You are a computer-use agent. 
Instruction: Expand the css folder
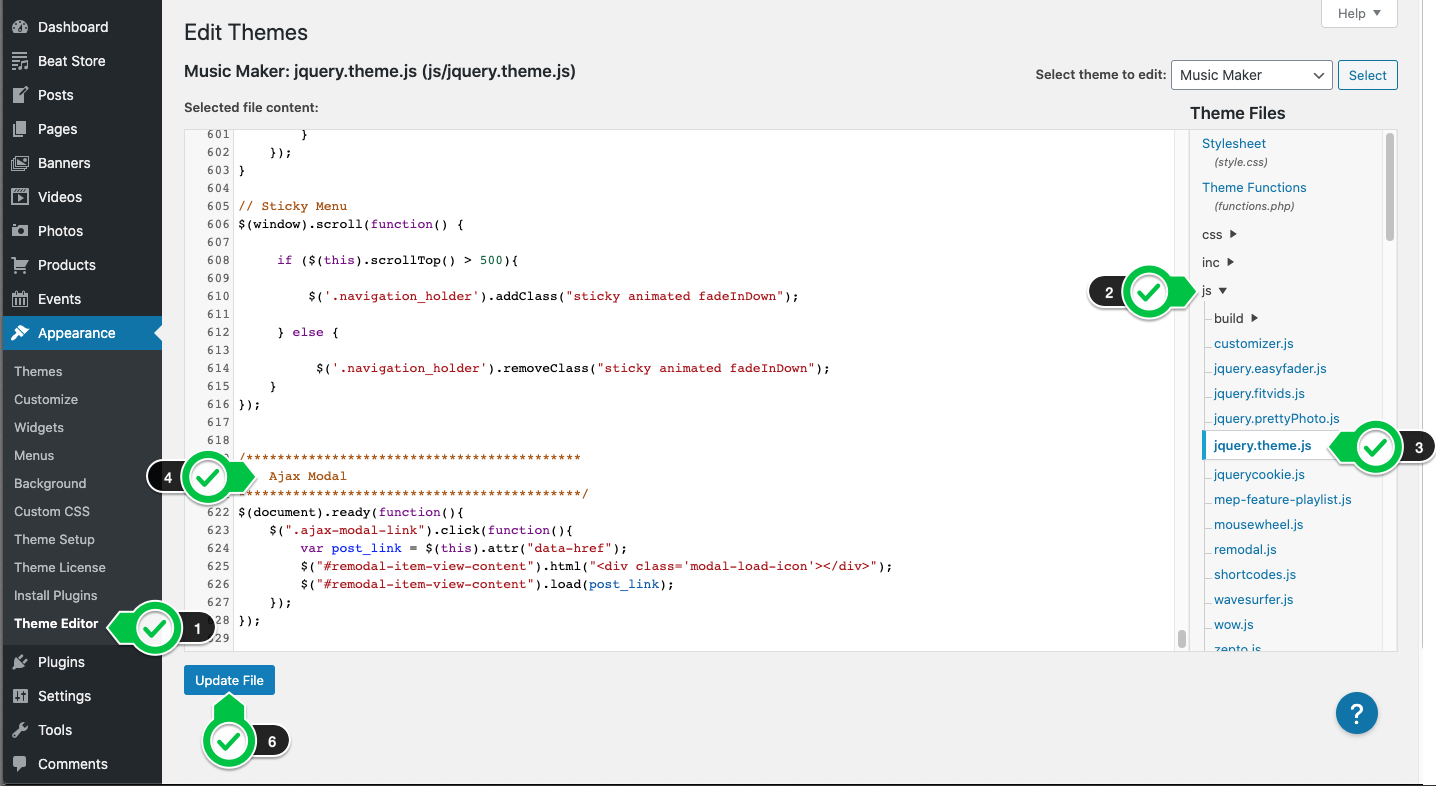click(x=1219, y=234)
